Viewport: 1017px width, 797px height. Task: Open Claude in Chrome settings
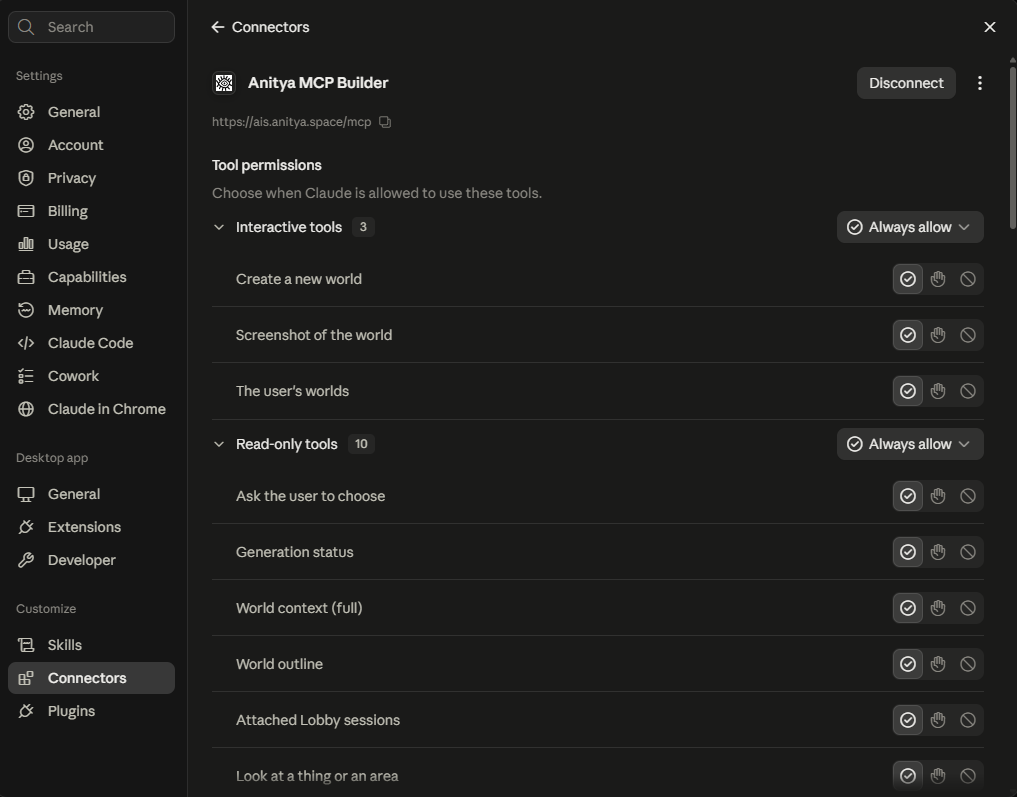91,409
